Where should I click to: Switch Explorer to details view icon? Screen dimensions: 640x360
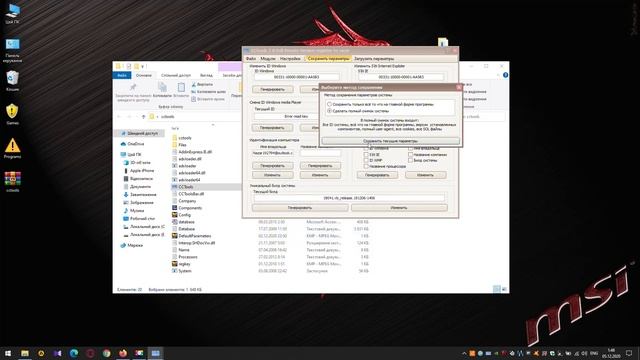[496, 289]
